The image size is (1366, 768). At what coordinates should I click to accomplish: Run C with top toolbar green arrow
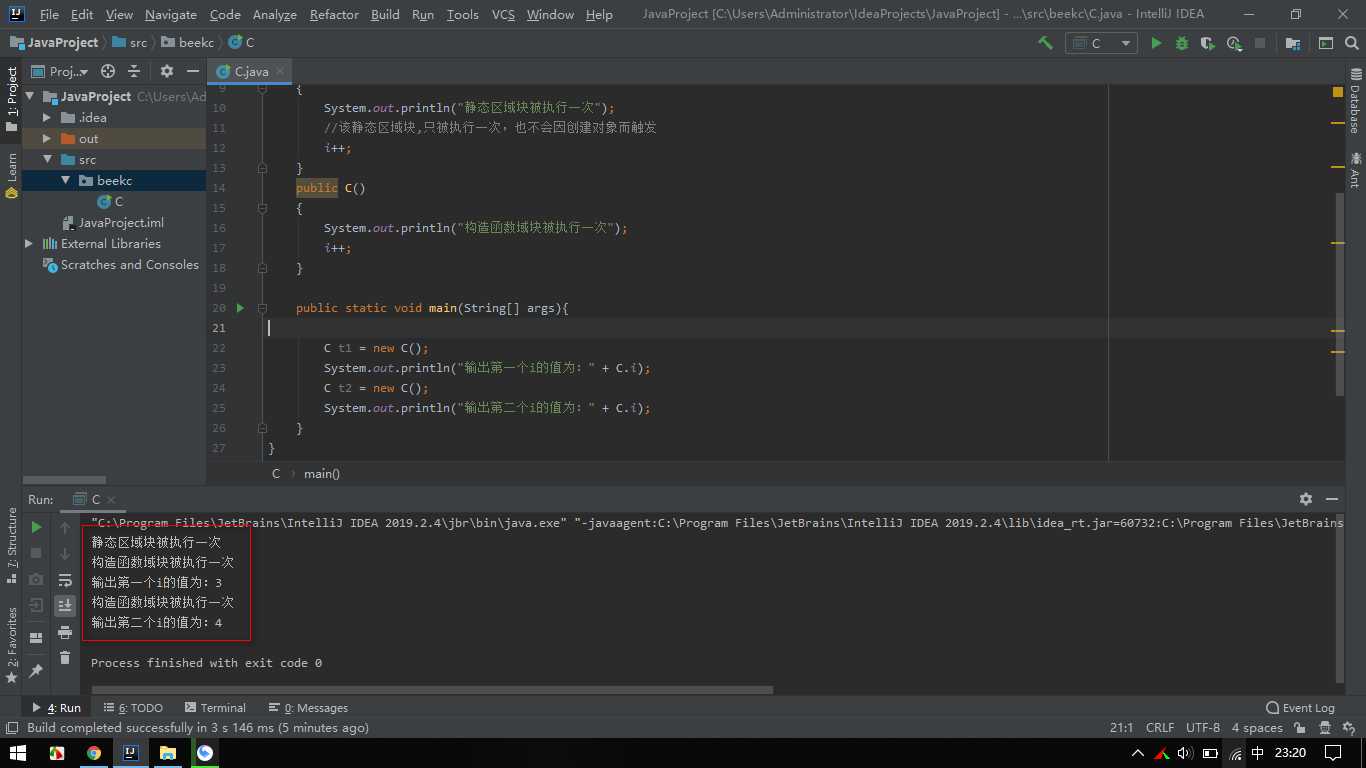point(1156,43)
